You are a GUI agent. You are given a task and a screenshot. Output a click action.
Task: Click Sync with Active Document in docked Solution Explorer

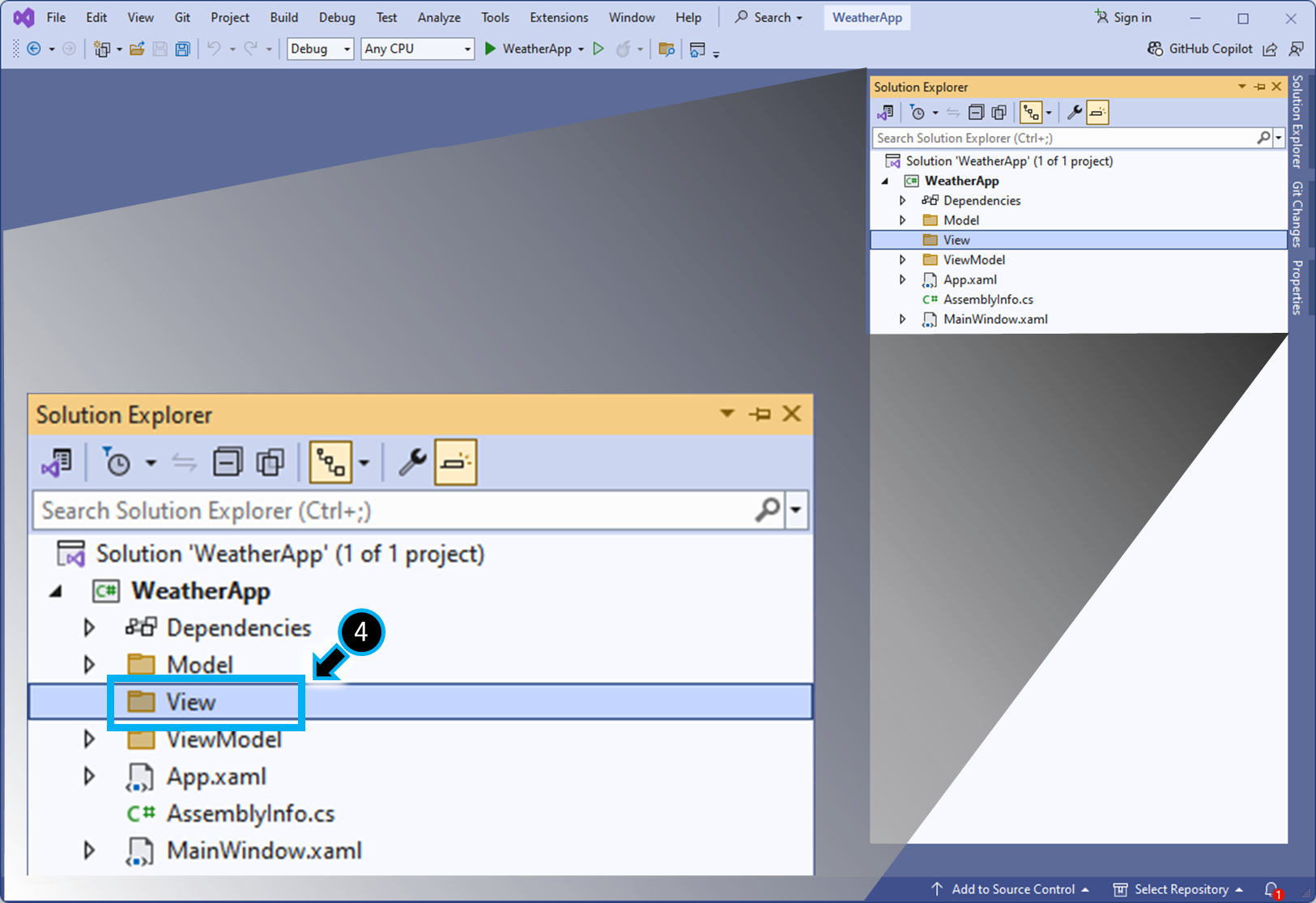[x=953, y=113]
